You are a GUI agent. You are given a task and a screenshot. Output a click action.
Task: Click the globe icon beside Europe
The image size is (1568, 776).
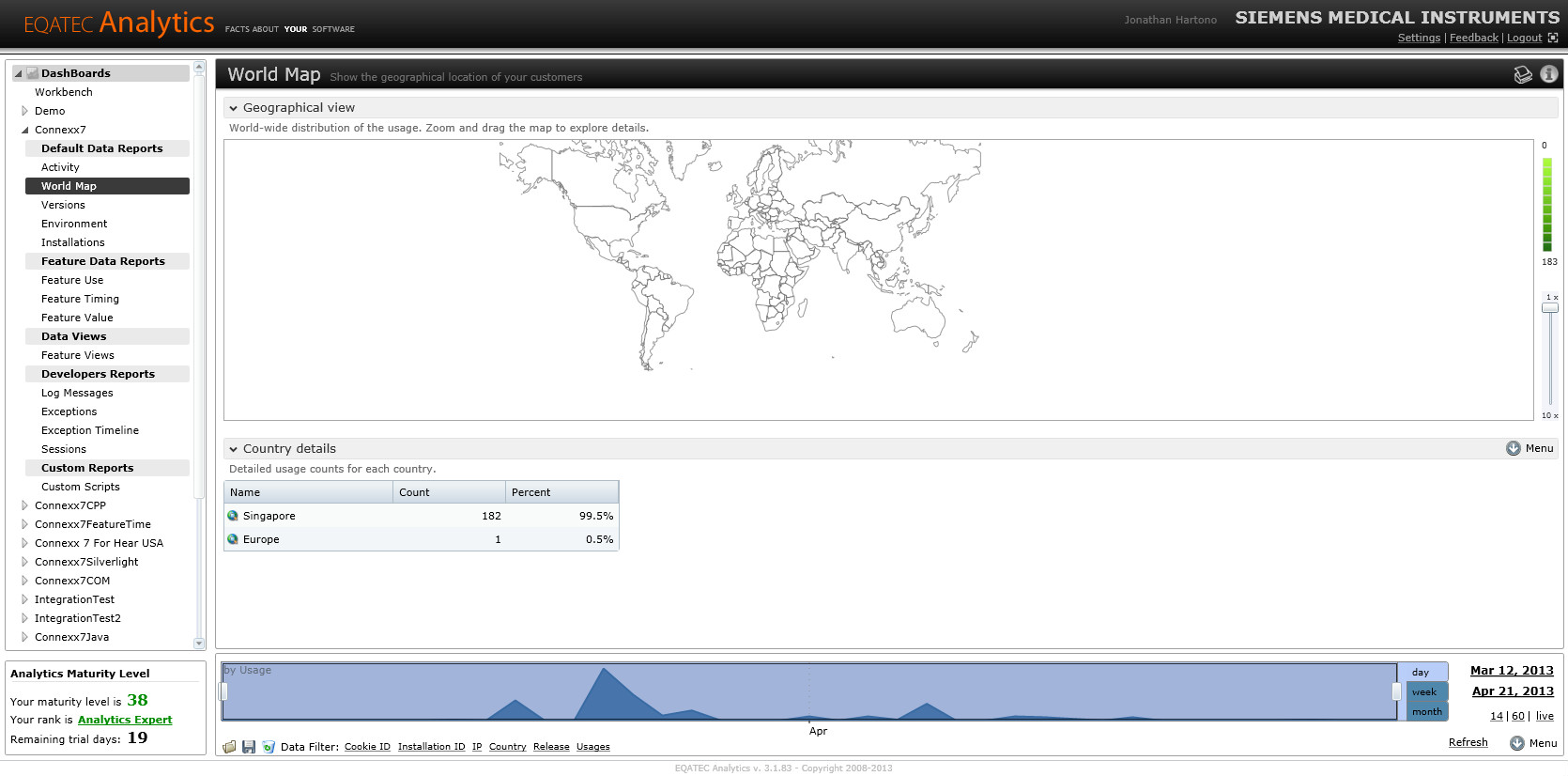point(233,539)
